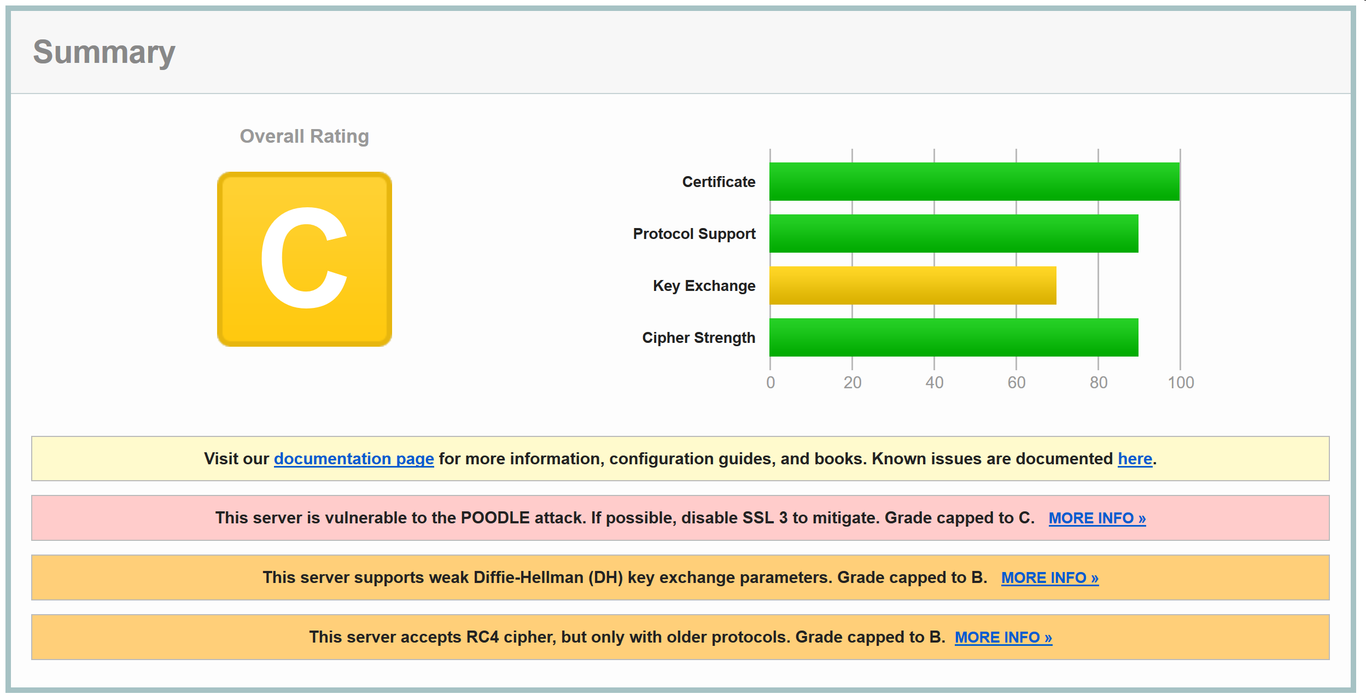This screenshot has width=1366, height=700.
Task: Click the 40 axis label
Action: tap(934, 382)
